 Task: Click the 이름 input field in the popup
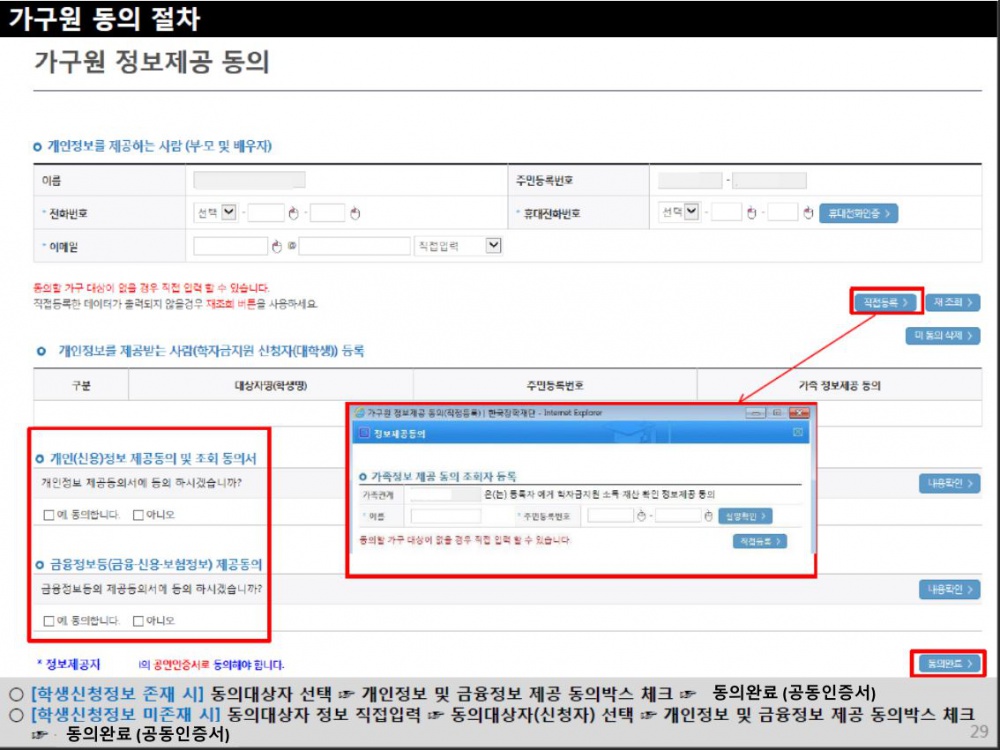click(447, 515)
